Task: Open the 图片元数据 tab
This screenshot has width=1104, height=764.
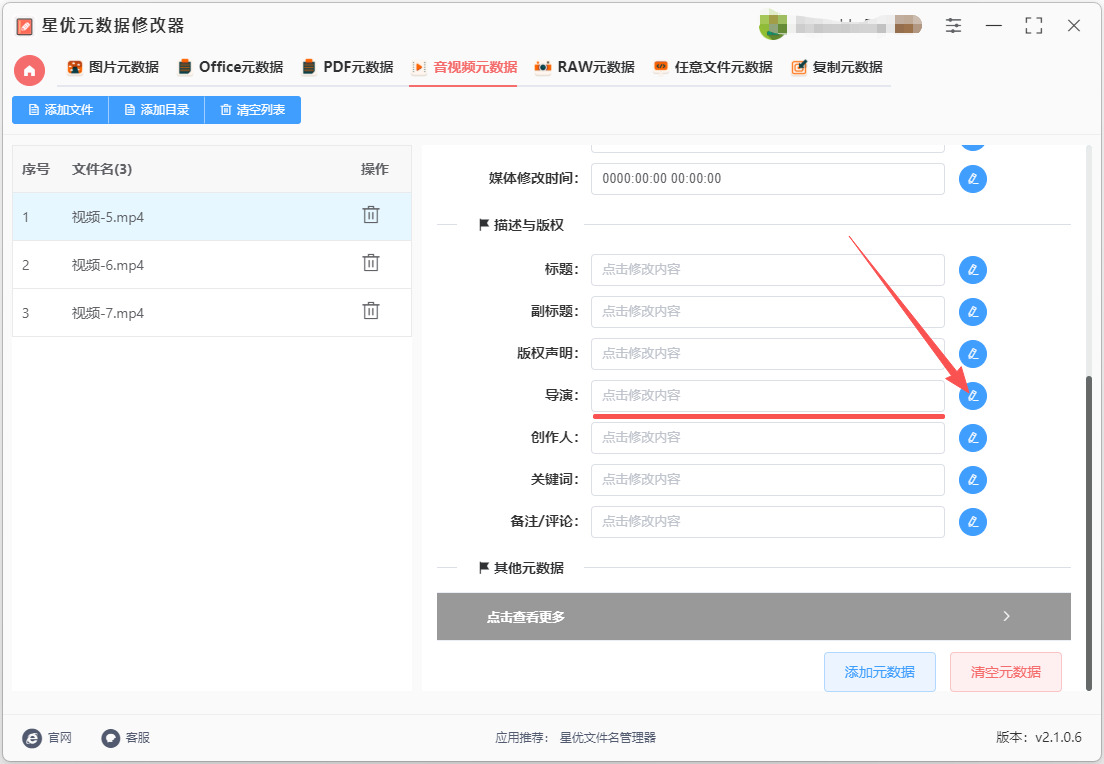Action: click(x=113, y=68)
